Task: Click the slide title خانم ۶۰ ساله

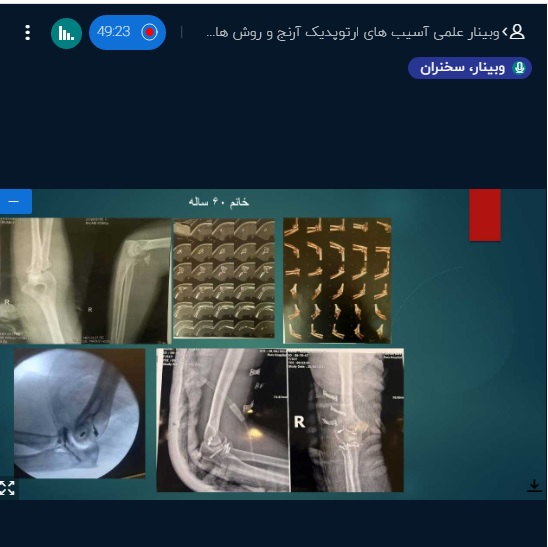Action: pos(219,202)
